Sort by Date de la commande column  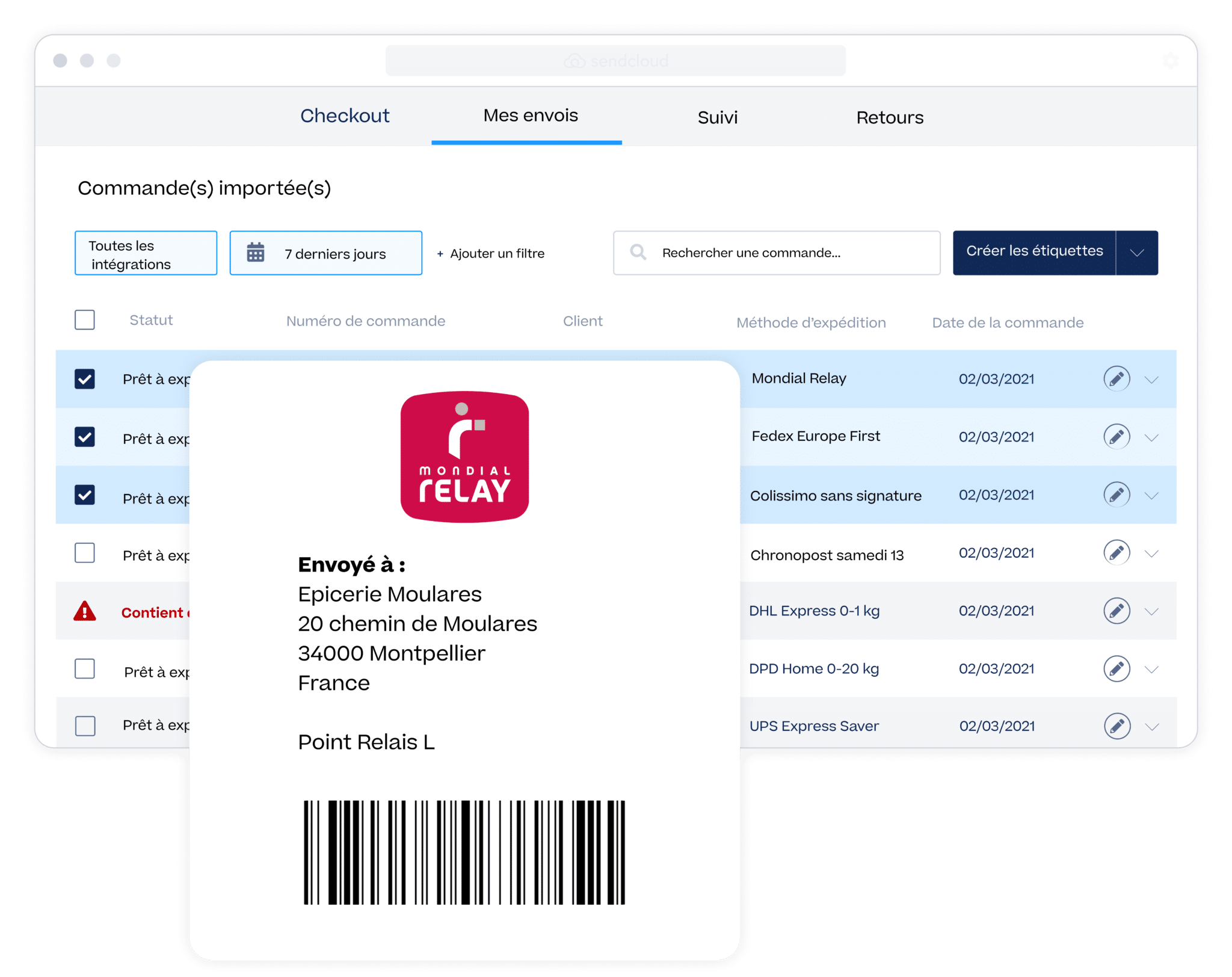point(1008,322)
